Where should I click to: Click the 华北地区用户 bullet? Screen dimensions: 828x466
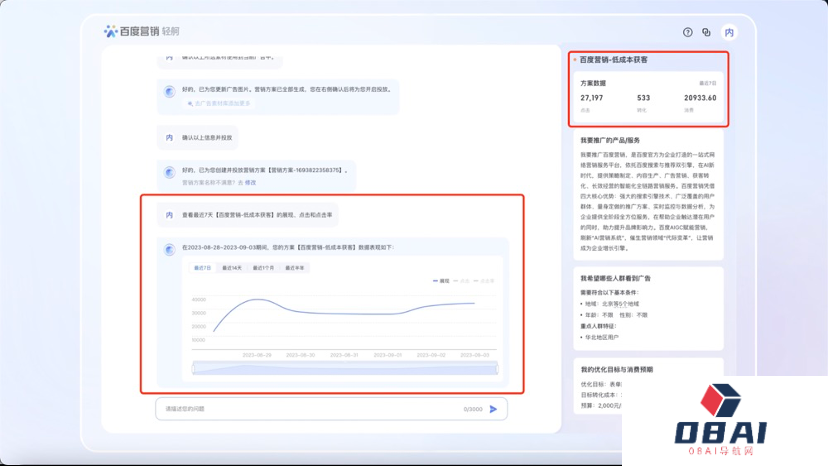click(599, 337)
